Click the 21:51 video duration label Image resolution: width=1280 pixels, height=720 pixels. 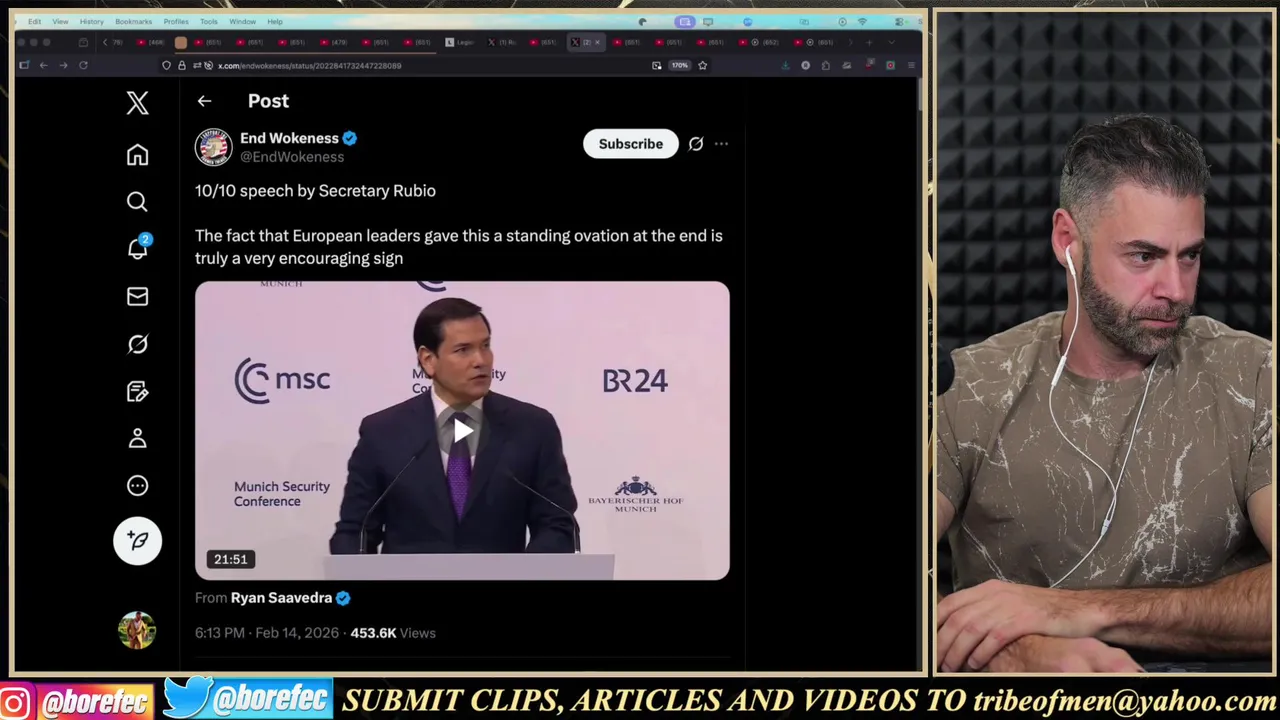tap(230, 559)
